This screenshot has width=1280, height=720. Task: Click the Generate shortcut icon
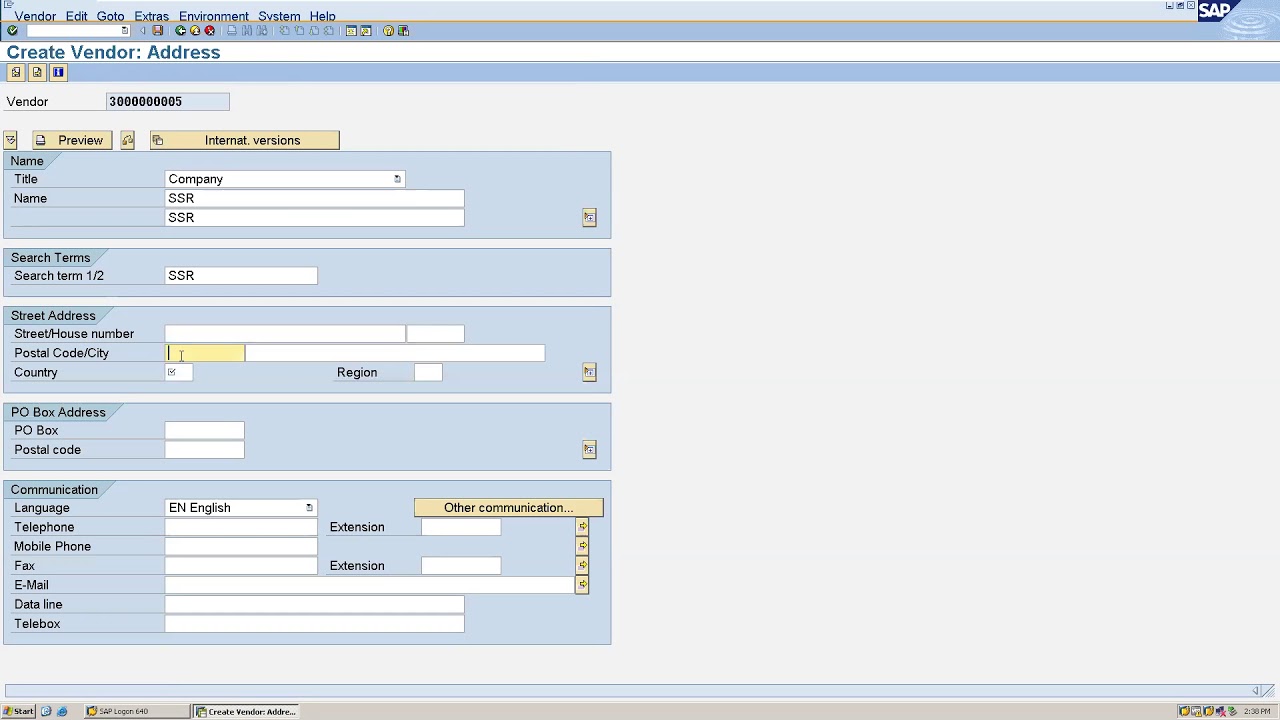[366, 31]
